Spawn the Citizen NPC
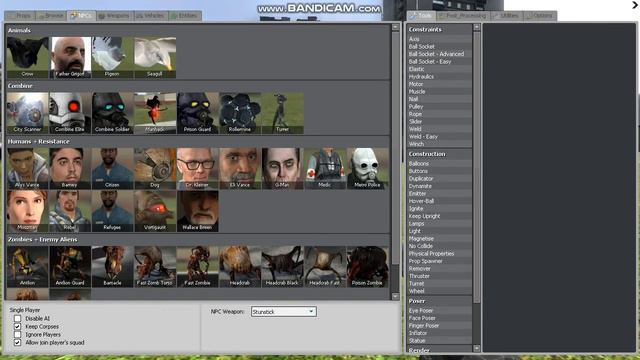Screen dimensions: 640x360 point(112,168)
